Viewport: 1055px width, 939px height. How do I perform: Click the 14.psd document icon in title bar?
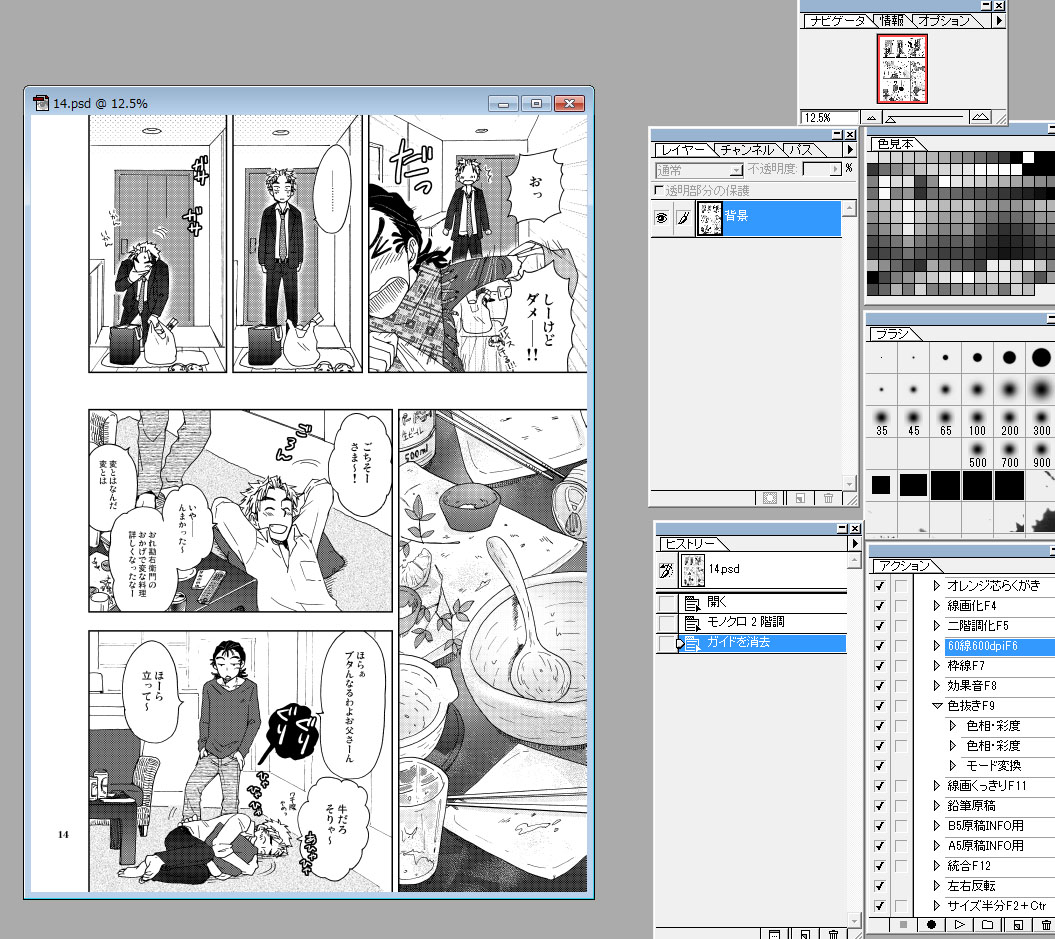(x=41, y=103)
